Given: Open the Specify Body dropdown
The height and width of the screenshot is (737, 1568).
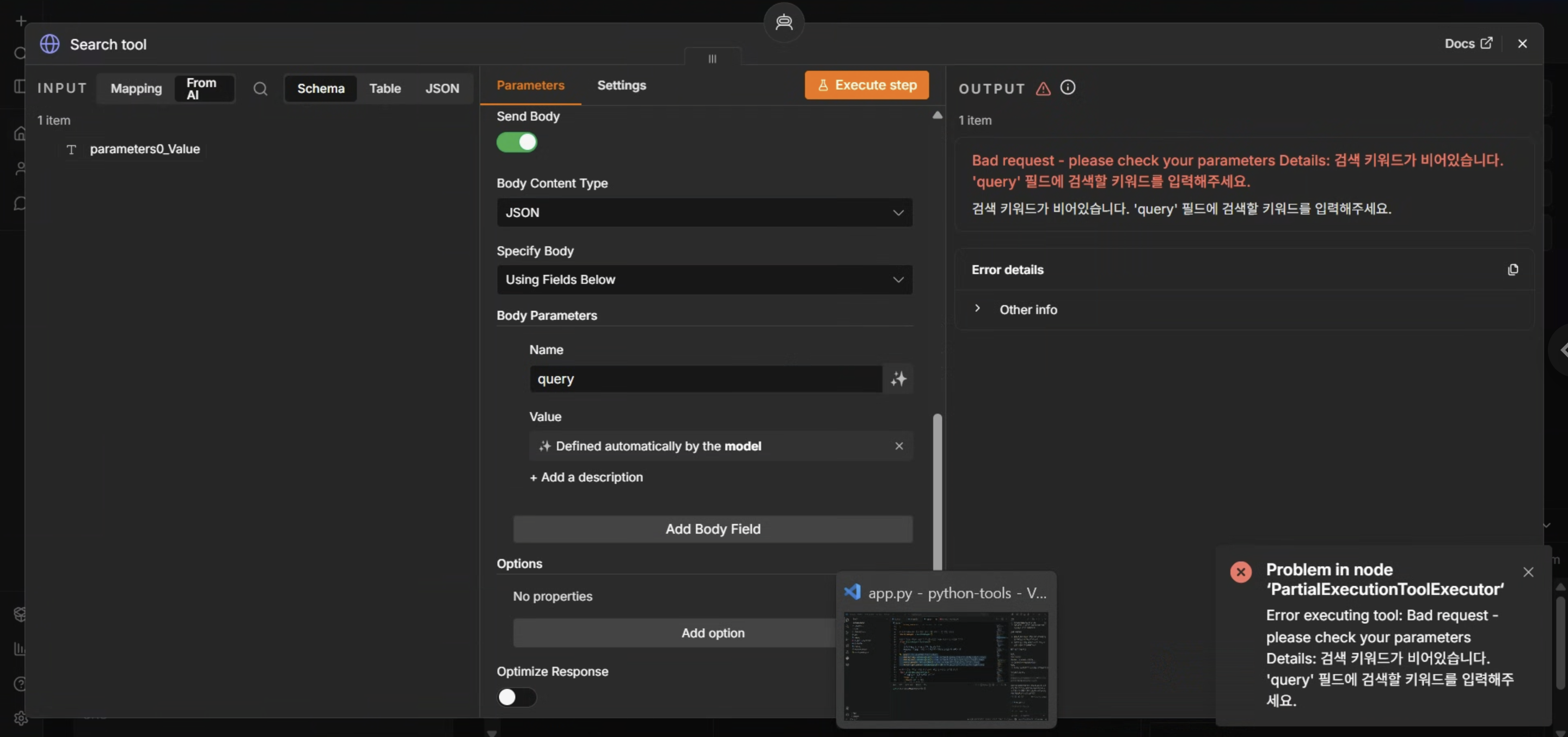Looking at the screenshot, I should pyautogui.click(x=705, y=279).
